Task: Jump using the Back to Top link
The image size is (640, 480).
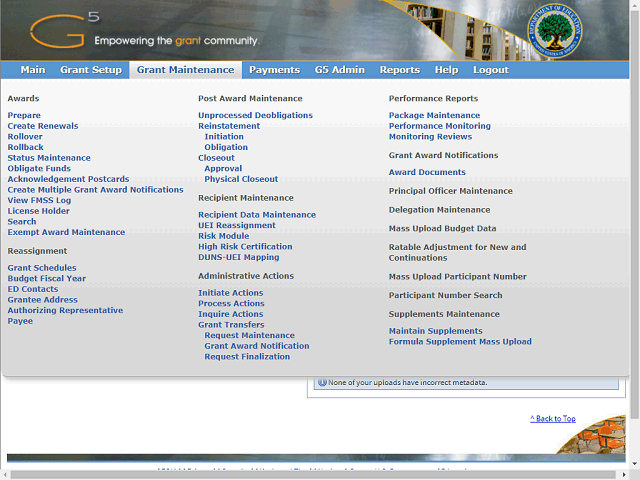Action: [x=553, y=418]
